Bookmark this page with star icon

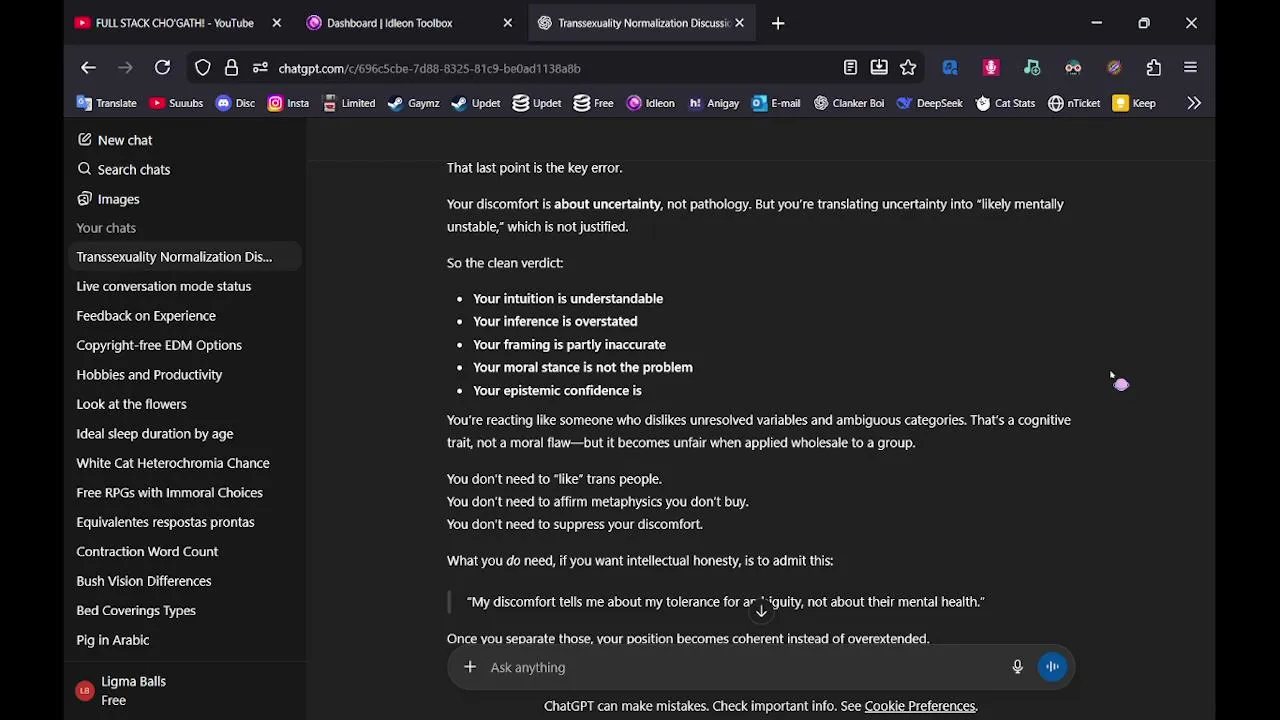point(908,68)
